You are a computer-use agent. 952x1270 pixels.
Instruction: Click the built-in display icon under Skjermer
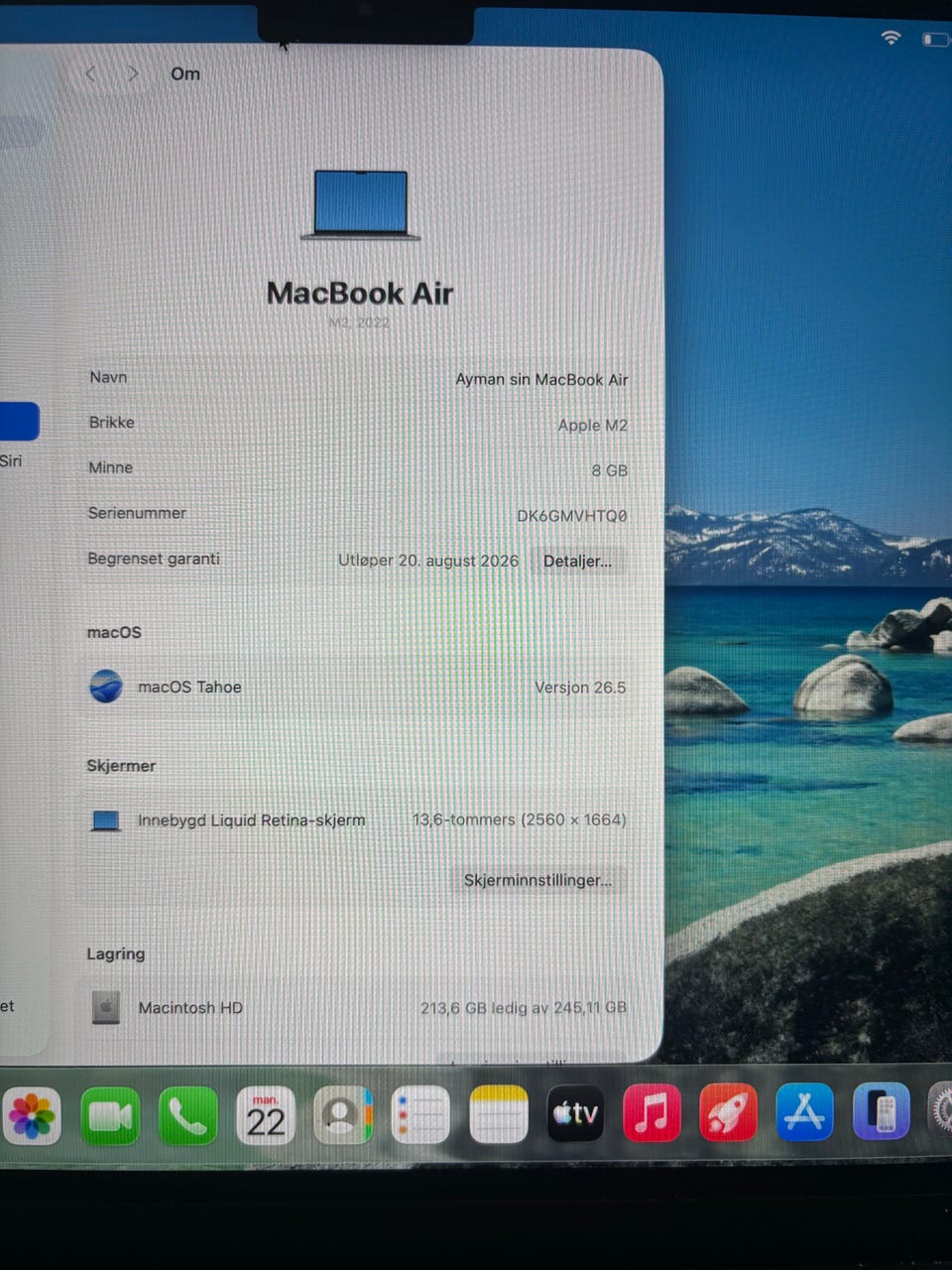pos(106,821)
